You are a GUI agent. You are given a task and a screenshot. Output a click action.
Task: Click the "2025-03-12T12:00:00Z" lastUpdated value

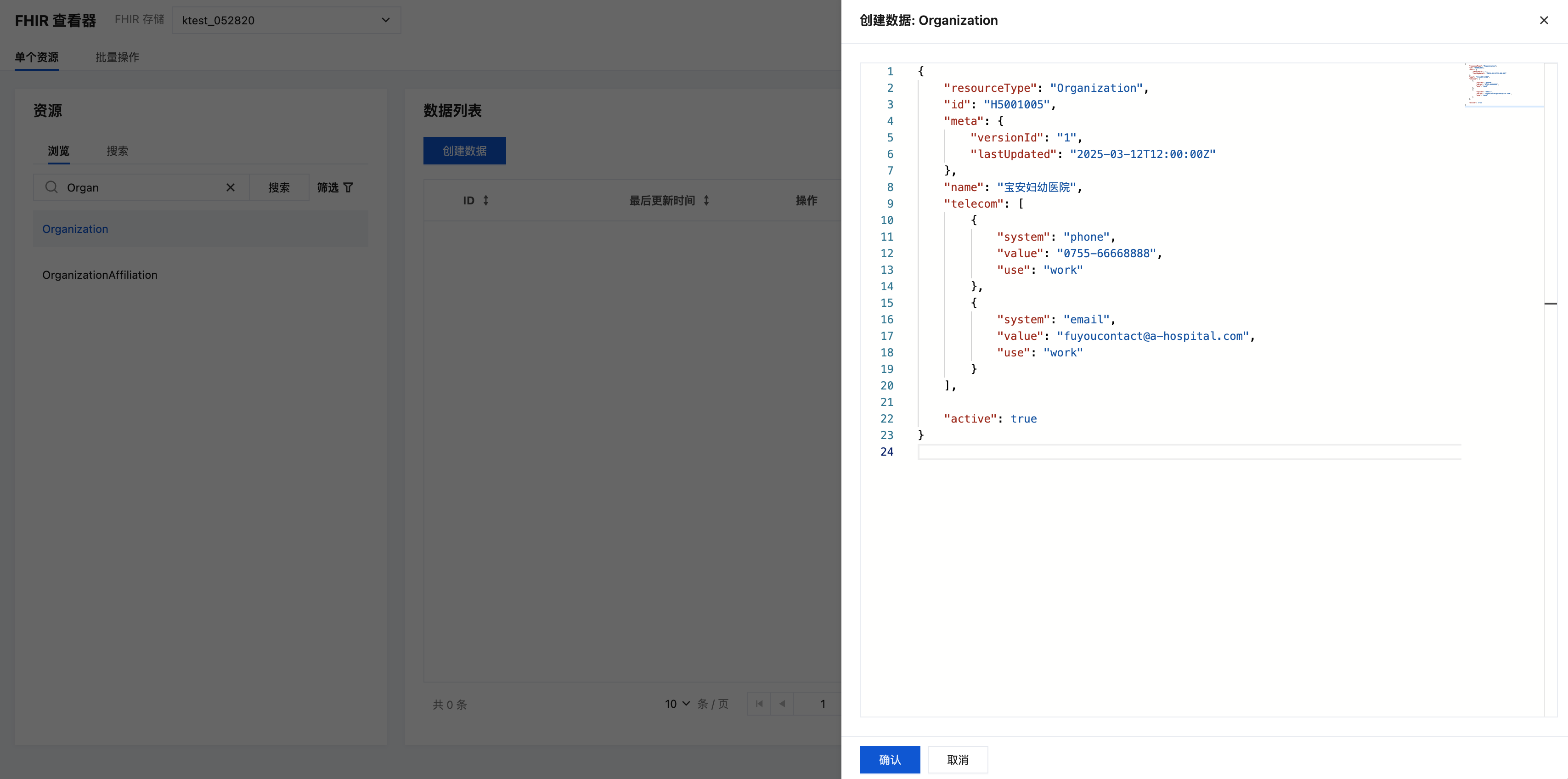[x=1143, y=154]
